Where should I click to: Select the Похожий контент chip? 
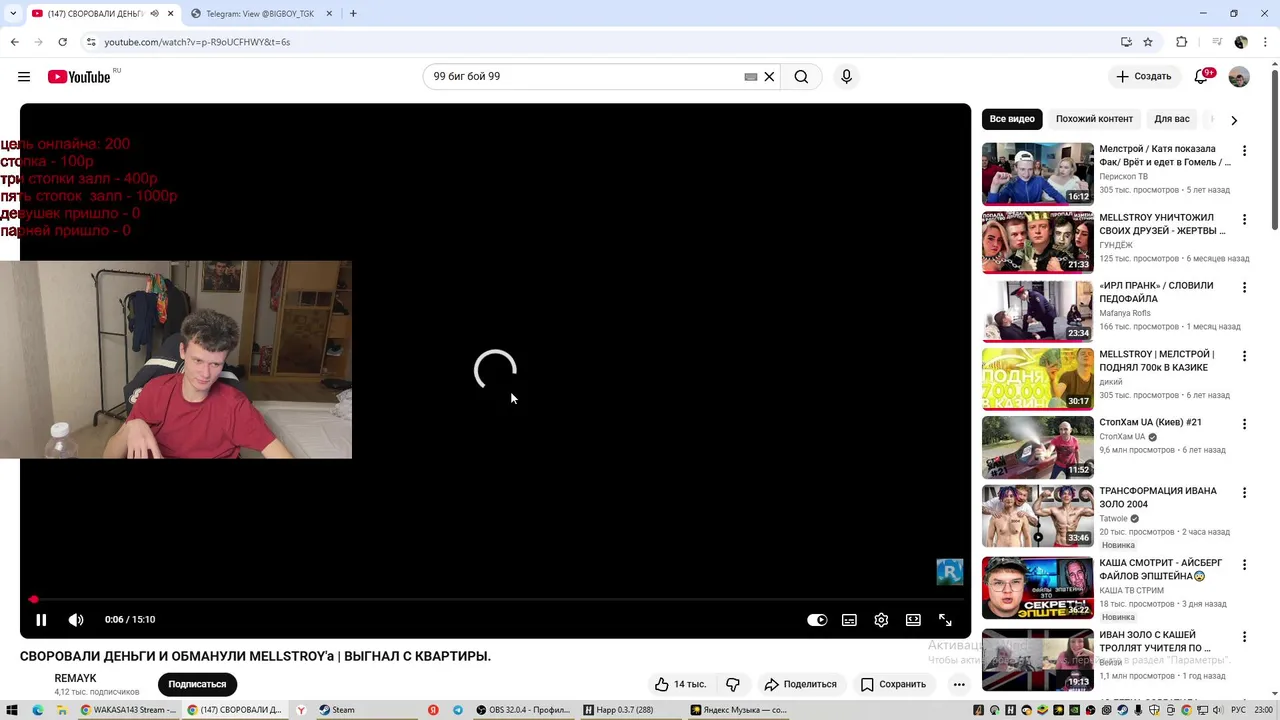[1094, 119]
